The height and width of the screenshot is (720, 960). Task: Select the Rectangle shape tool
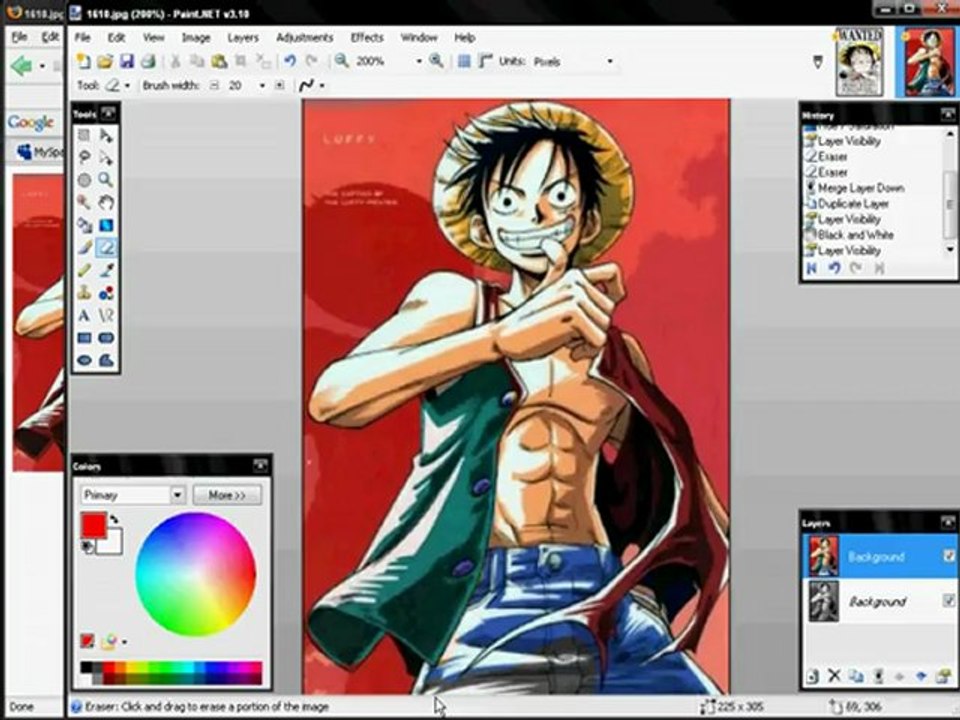pos(84,338)
